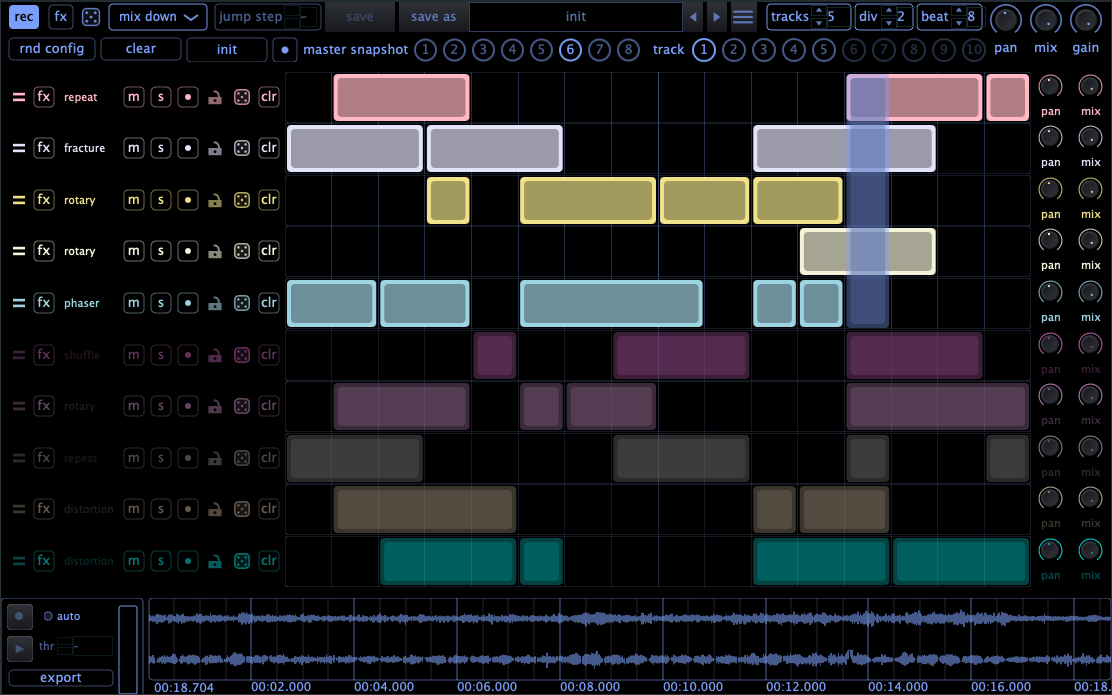This screenshot has width=1112, height=695.
Task: Click the export button
Action: tap(61, 678)
